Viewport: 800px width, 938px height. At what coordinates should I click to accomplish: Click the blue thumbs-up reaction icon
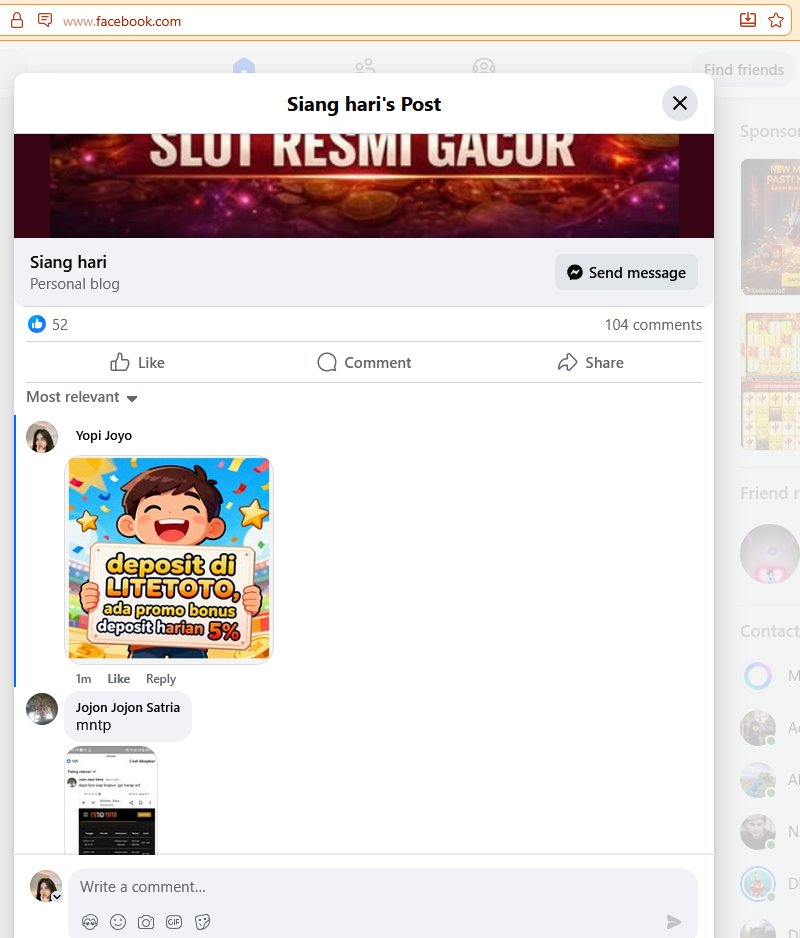[36, 324]
